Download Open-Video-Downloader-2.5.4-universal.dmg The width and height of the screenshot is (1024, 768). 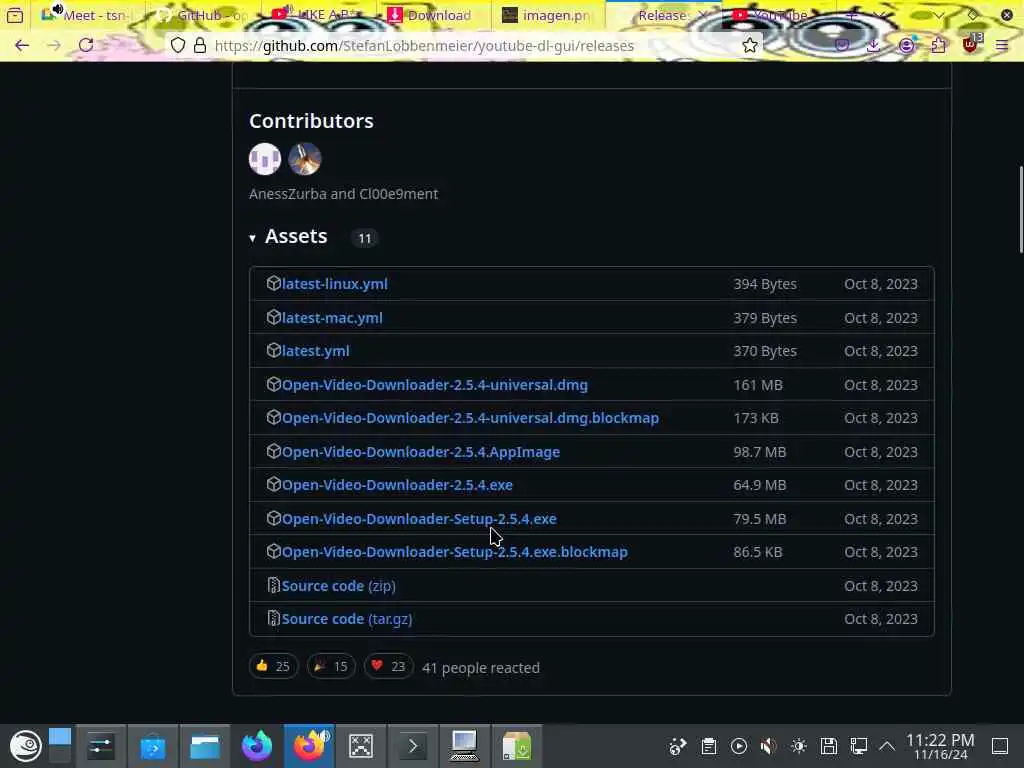[x=434, y=385]
